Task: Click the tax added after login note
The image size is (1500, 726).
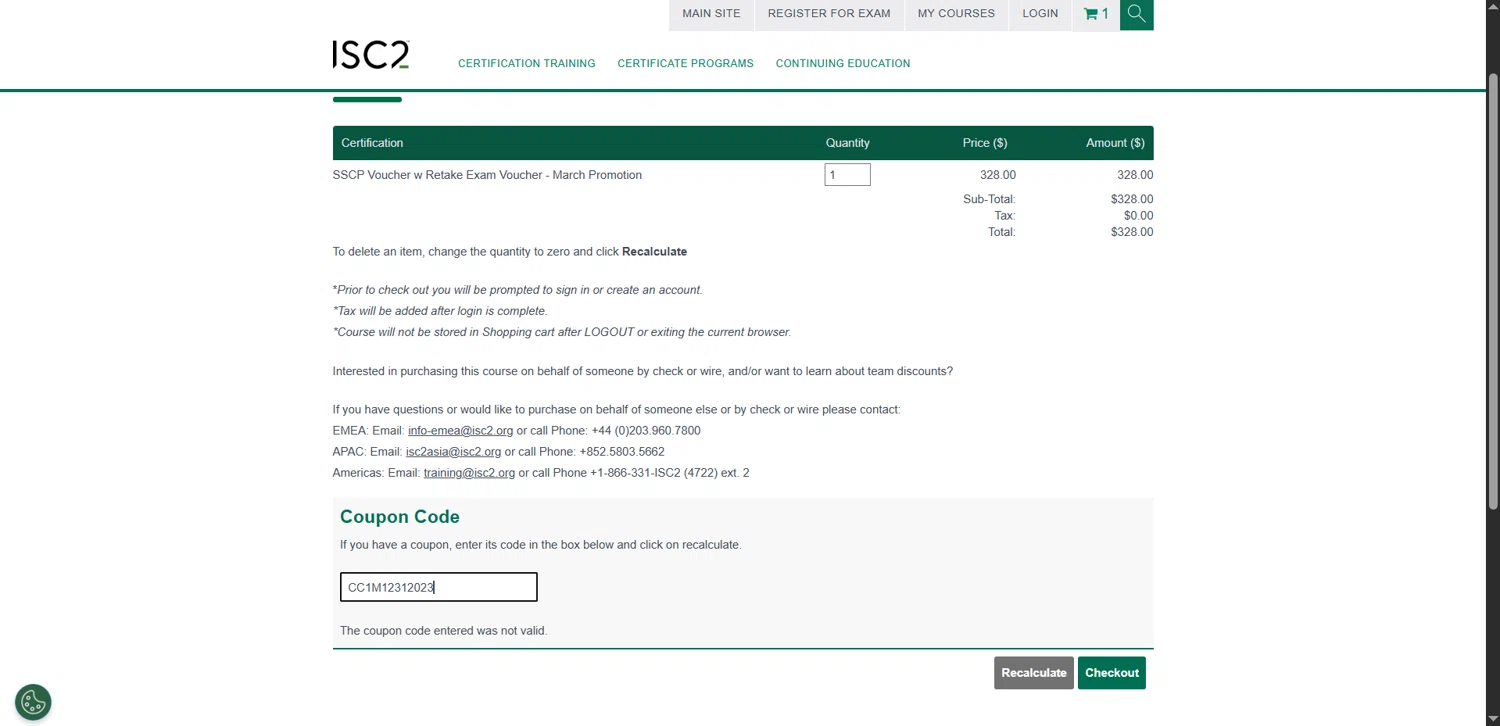Action: [440, 311]
